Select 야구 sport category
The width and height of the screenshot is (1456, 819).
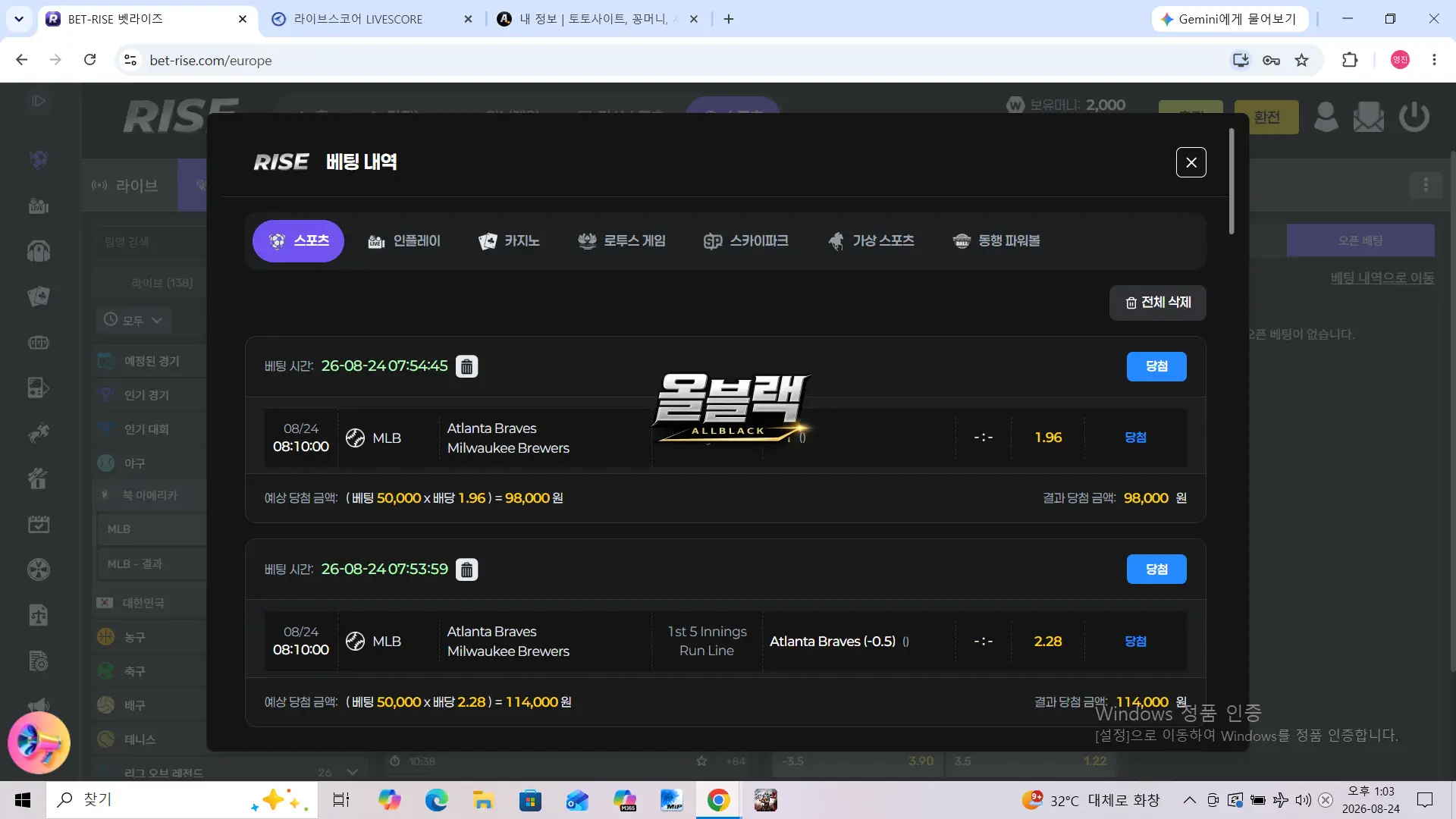coord(150,463)
